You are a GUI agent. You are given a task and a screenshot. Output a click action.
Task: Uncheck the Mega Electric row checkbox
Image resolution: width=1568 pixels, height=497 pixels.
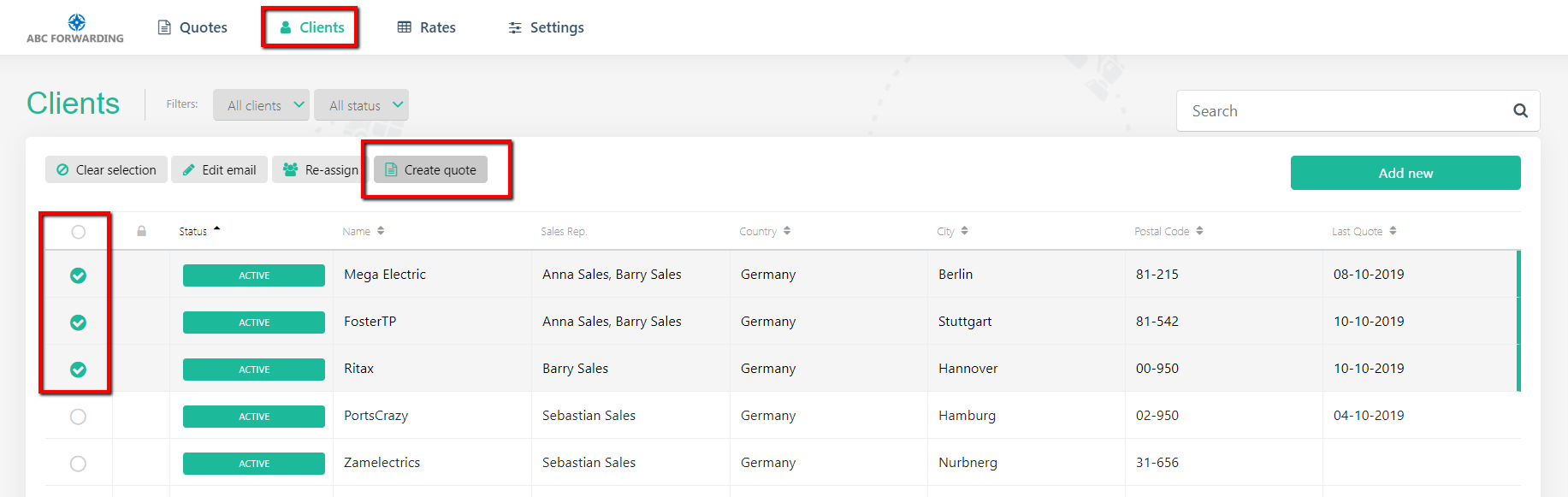pyautogui.click(x=78, y=275)
